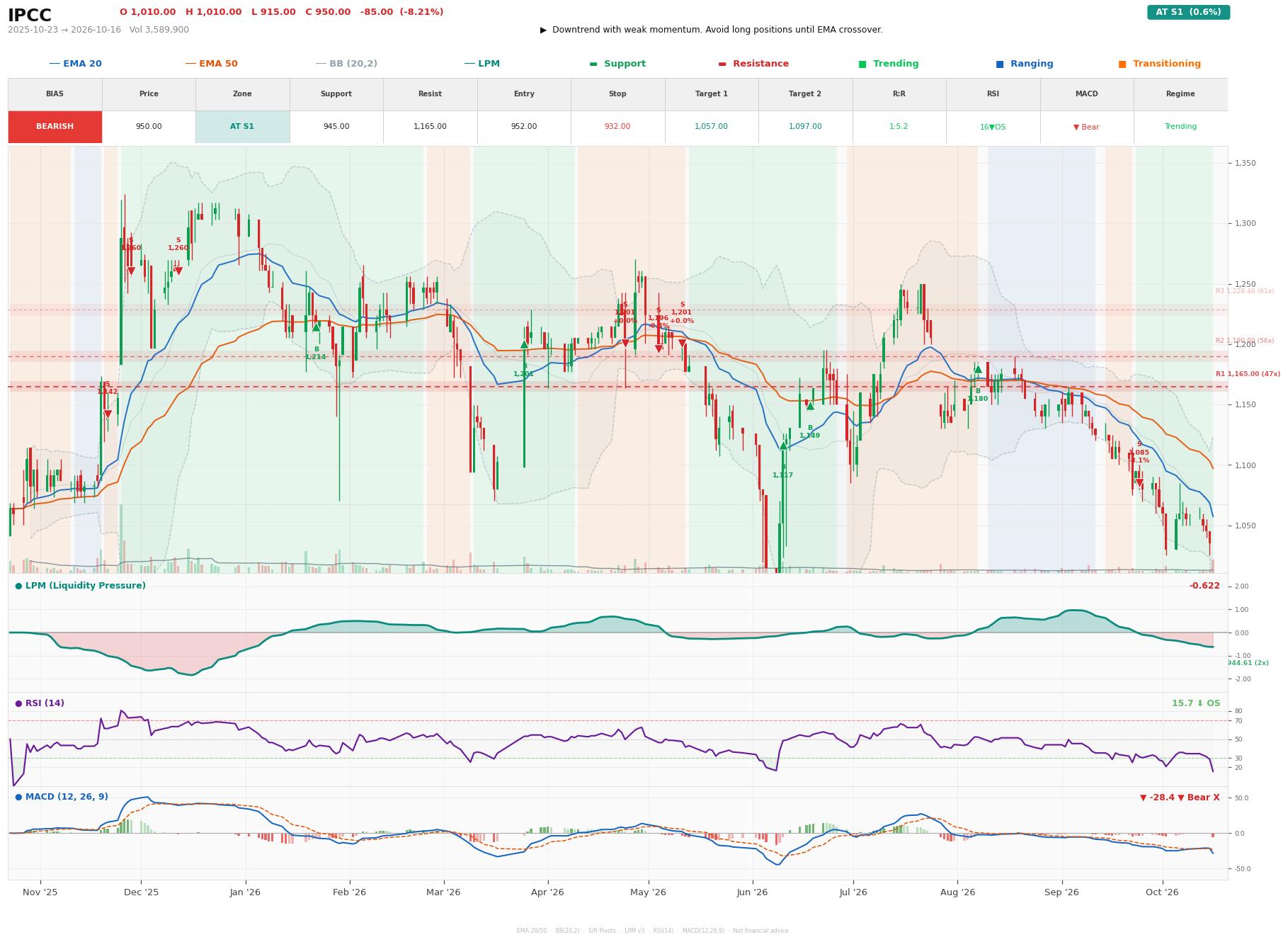Click the blue Ranging legend entry
The height and width of the screenshot is (942, 1288).
click(x=1025, y=64)
